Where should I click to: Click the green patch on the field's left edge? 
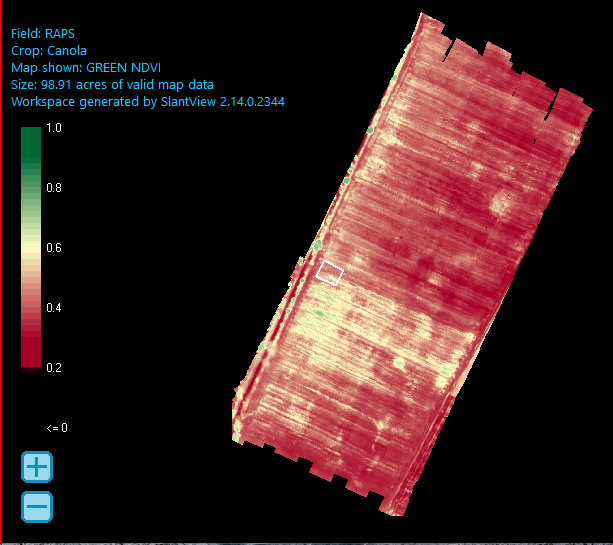318,246
